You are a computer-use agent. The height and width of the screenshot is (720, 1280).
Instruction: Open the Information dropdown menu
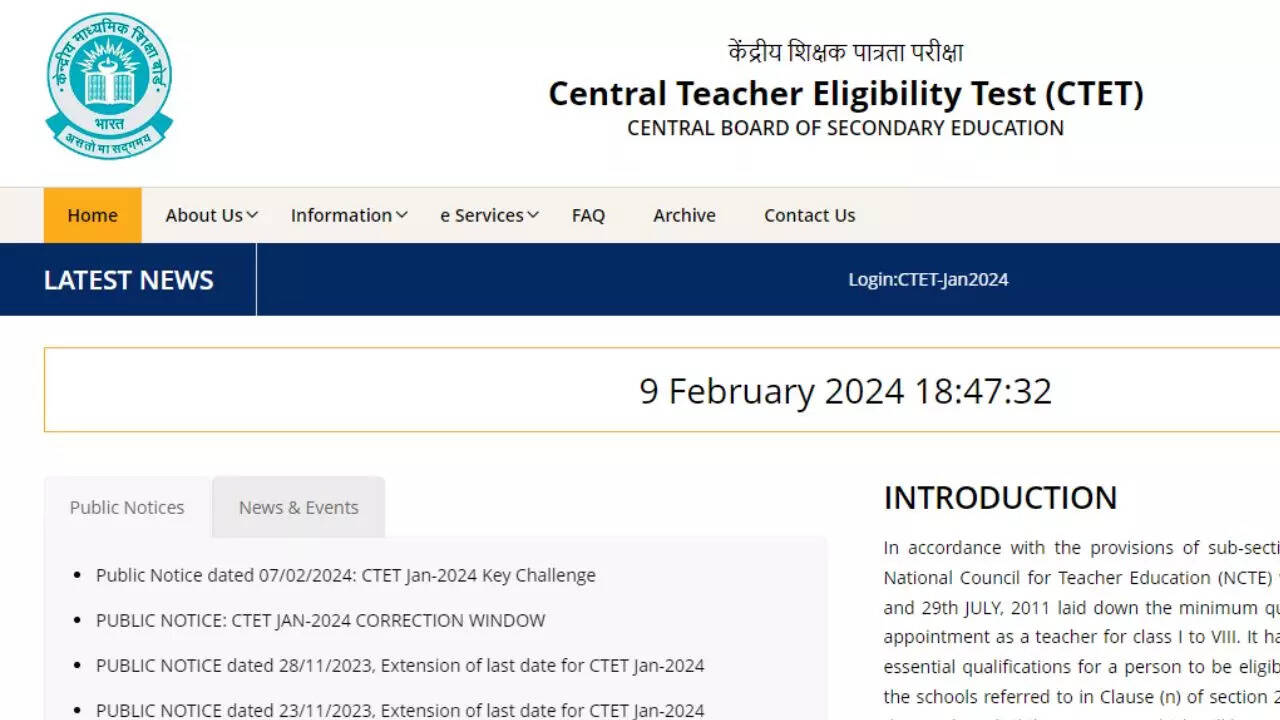(348, 215)
